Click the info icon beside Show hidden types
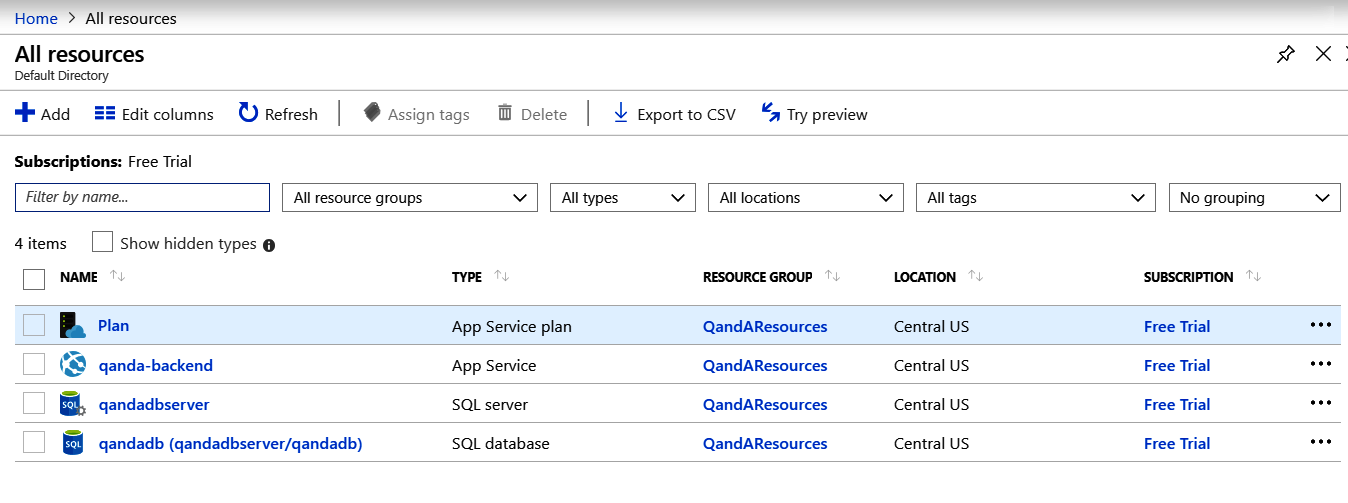This screenshot has width=1348, height=503. click(269, 245)
